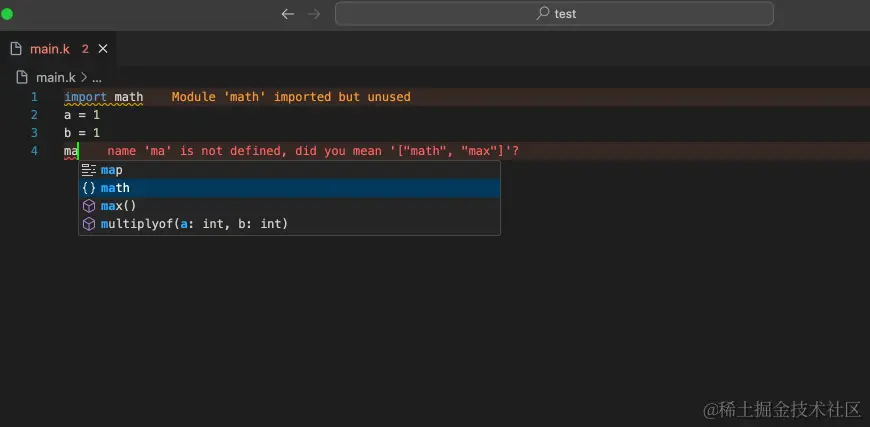The height and width of the screenshot is (427, 870).
Task: Click the breadcrumb file icon
Action: click(22, 77)
